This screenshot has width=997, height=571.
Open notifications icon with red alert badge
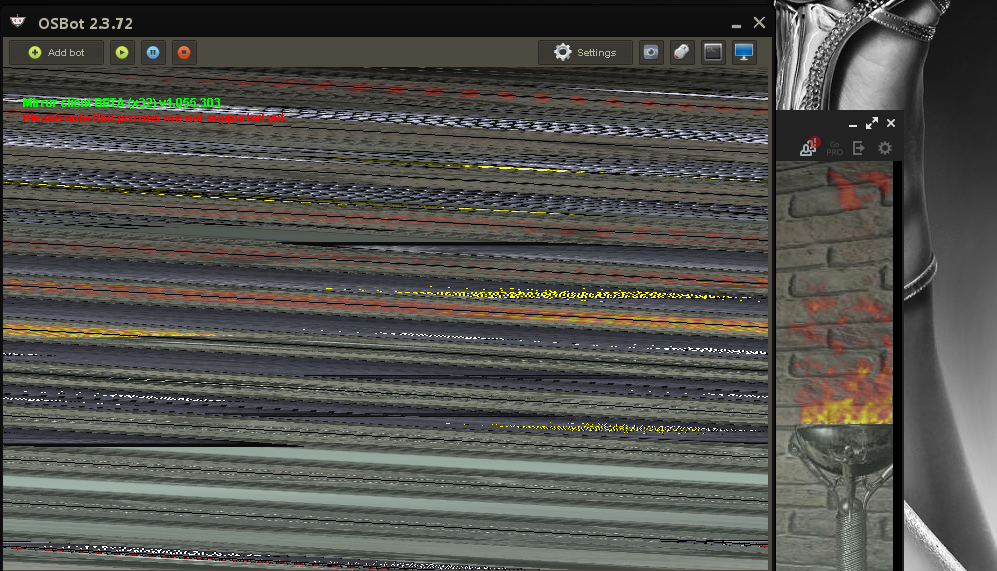pos(809,147)
